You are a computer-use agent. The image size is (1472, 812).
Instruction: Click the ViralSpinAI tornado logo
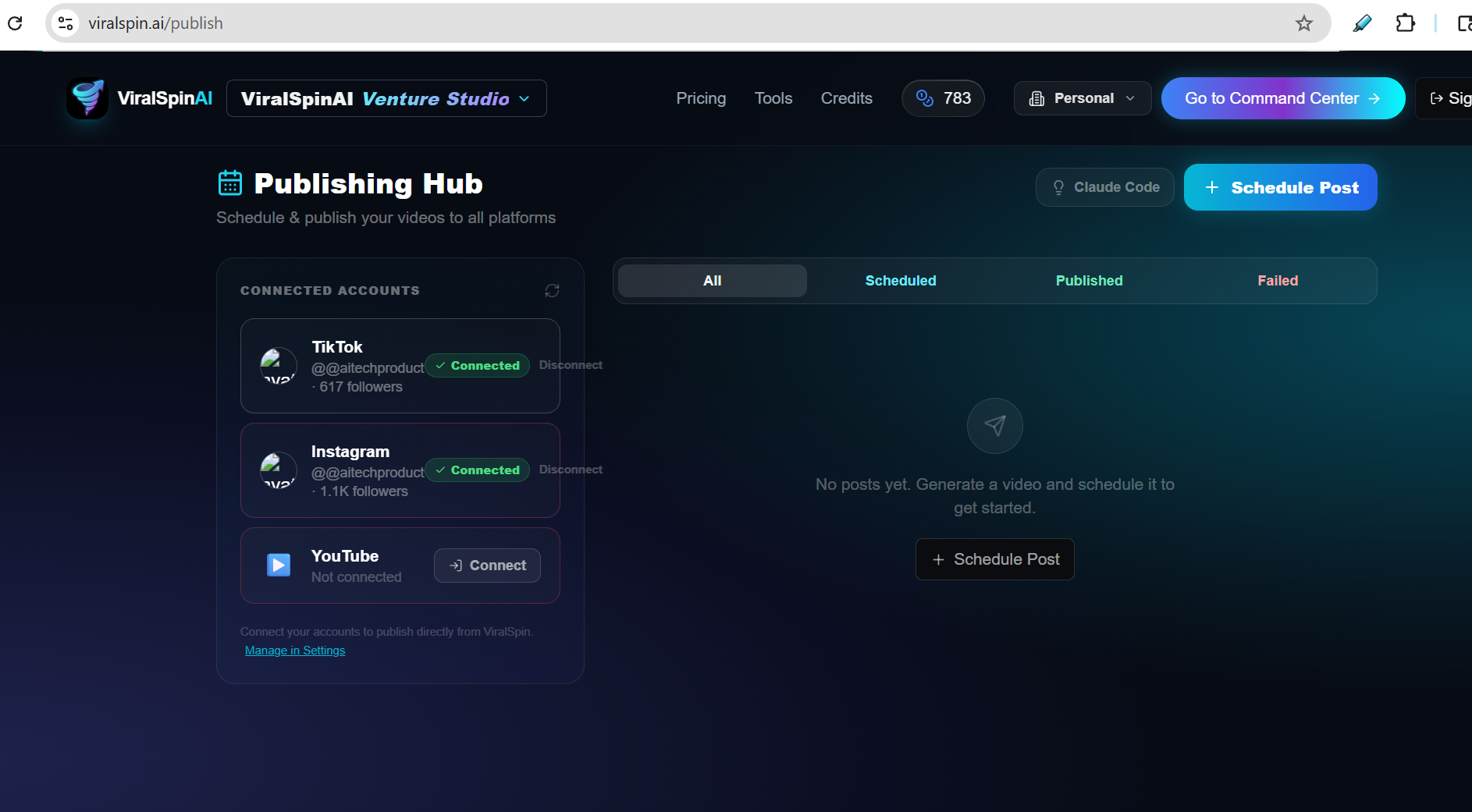tap(87, 98)
